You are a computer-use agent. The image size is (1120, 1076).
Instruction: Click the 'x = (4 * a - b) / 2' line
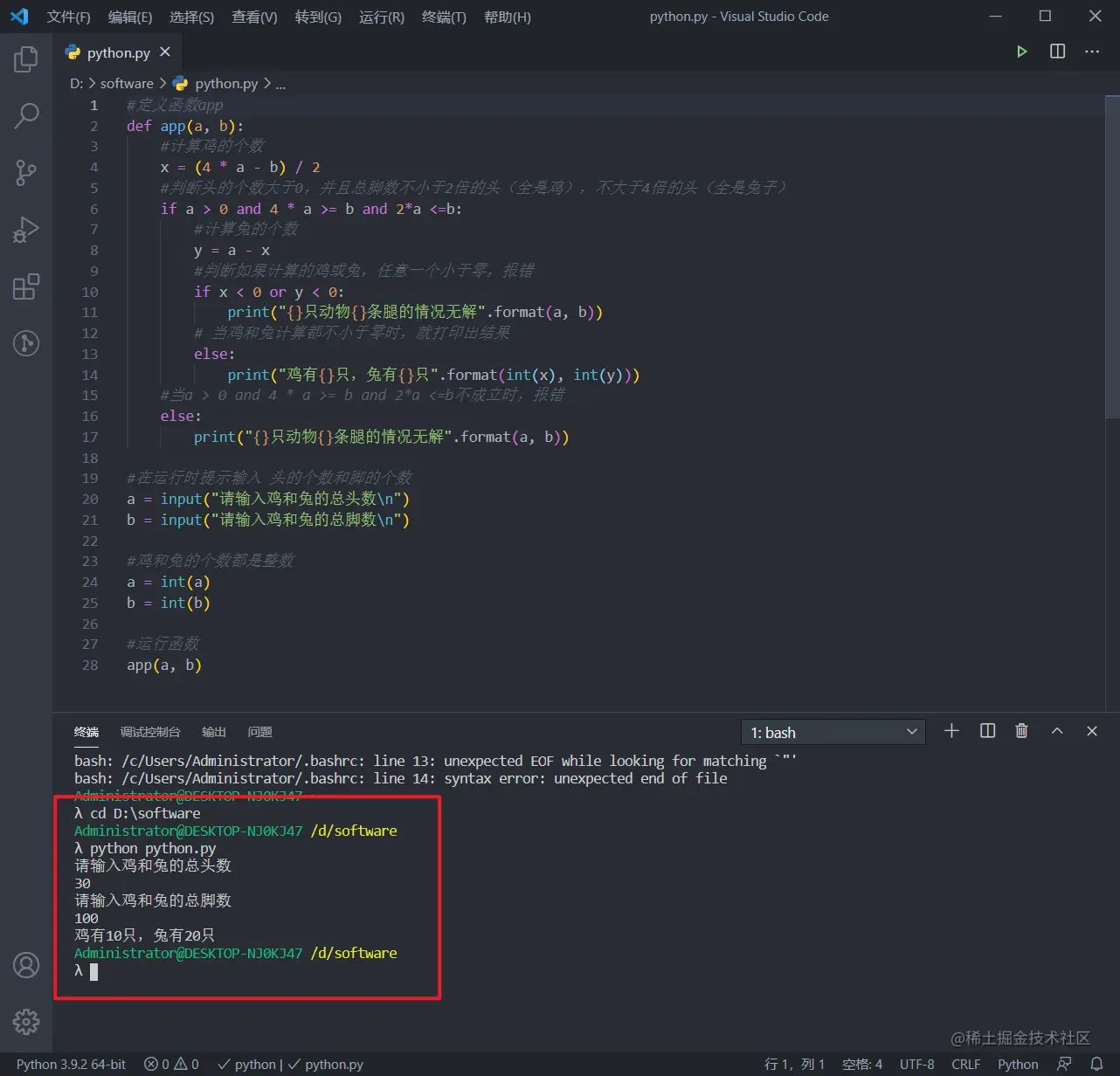(240, 167)
